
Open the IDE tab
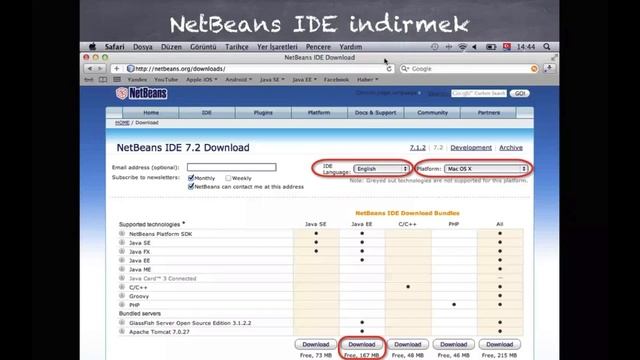[207, 113]
